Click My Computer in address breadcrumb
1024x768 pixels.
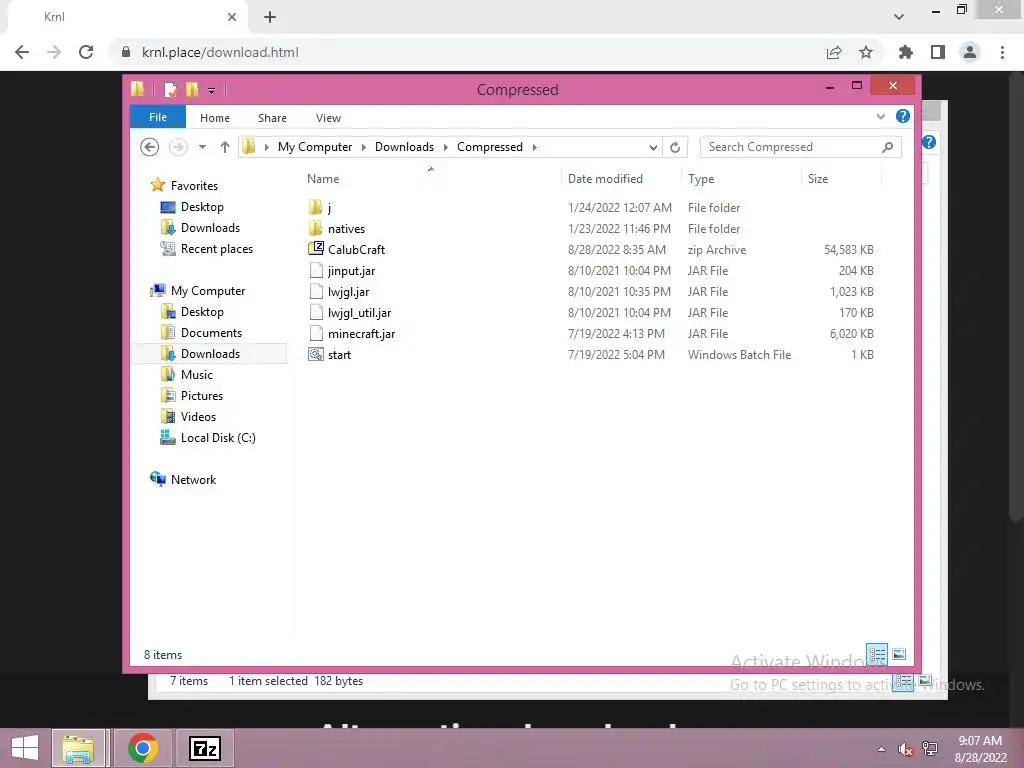coord(315,147)
